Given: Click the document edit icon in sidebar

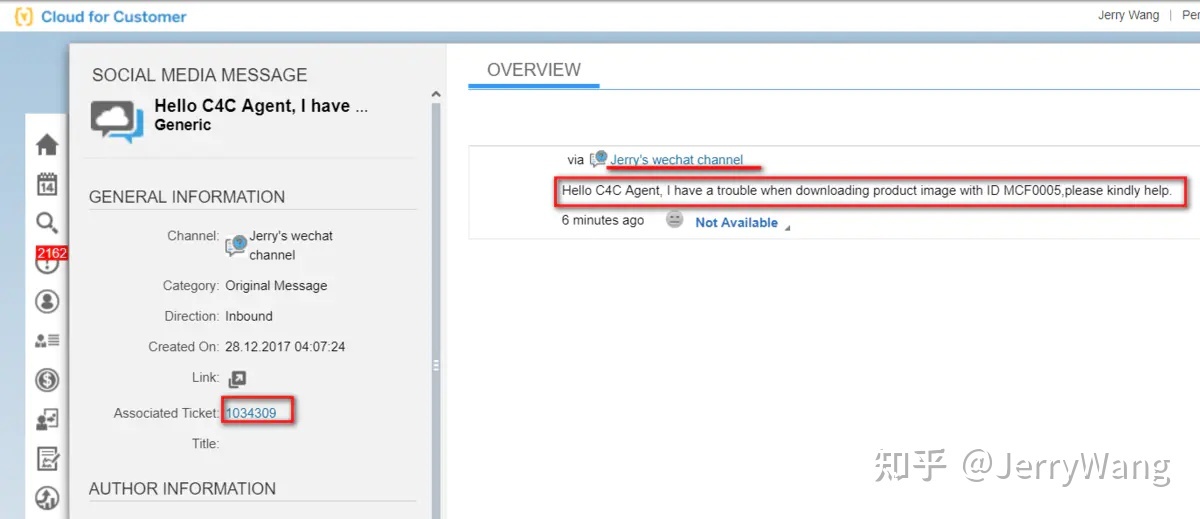Looking at the screenshot, I should click(47, 459).
